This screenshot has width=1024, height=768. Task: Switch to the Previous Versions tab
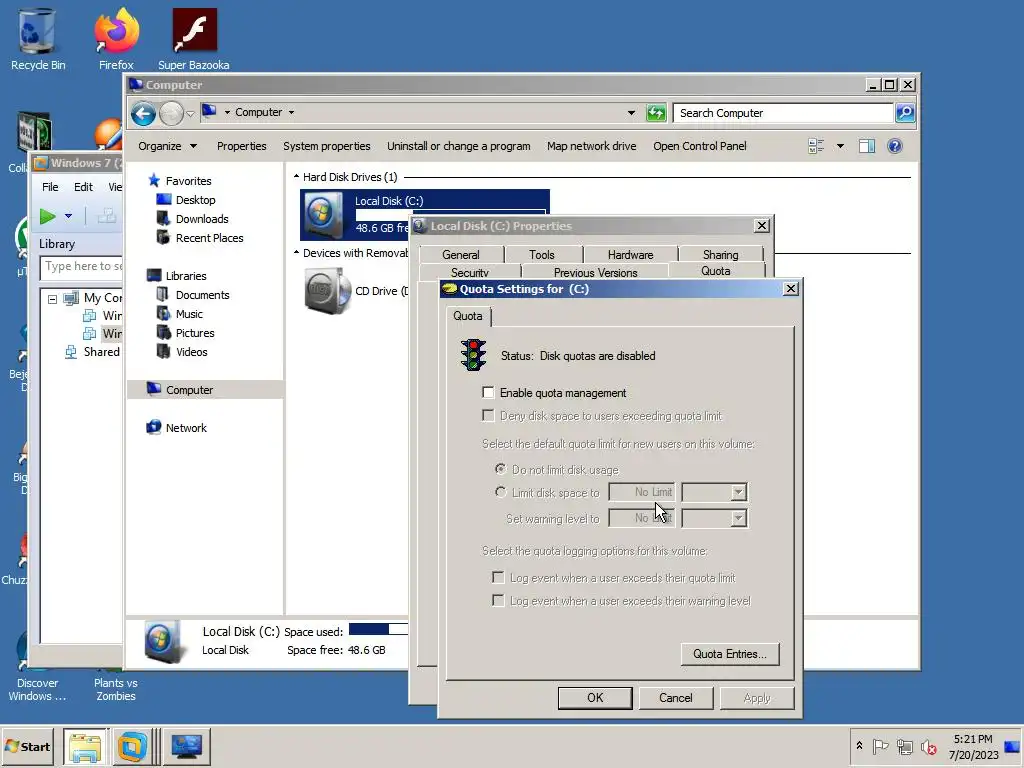[x=595, y=272]
